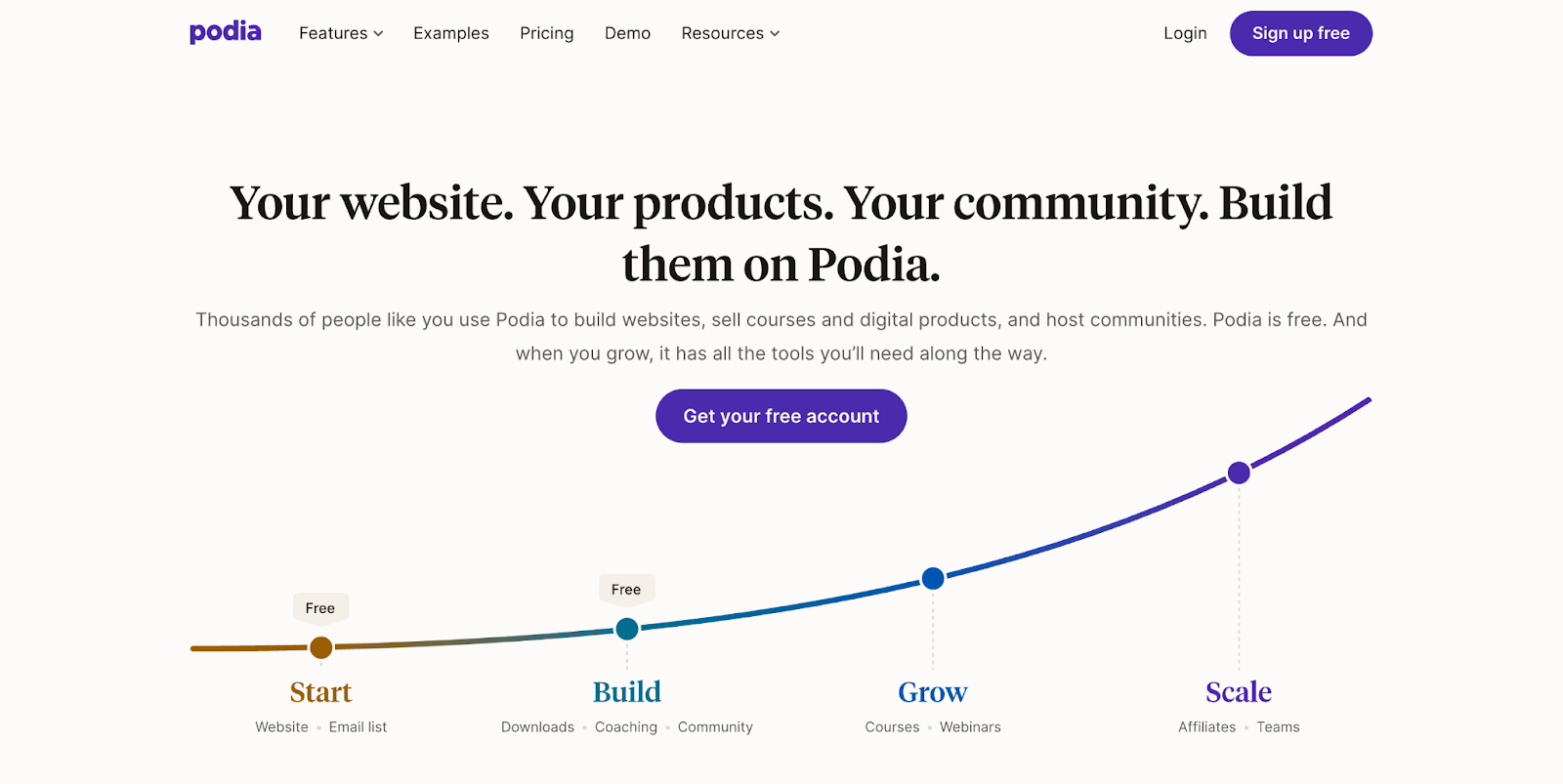This screenshot has height=784, width=1563.
Task: Click the Grow stage heading
Action: click(933, 692)
